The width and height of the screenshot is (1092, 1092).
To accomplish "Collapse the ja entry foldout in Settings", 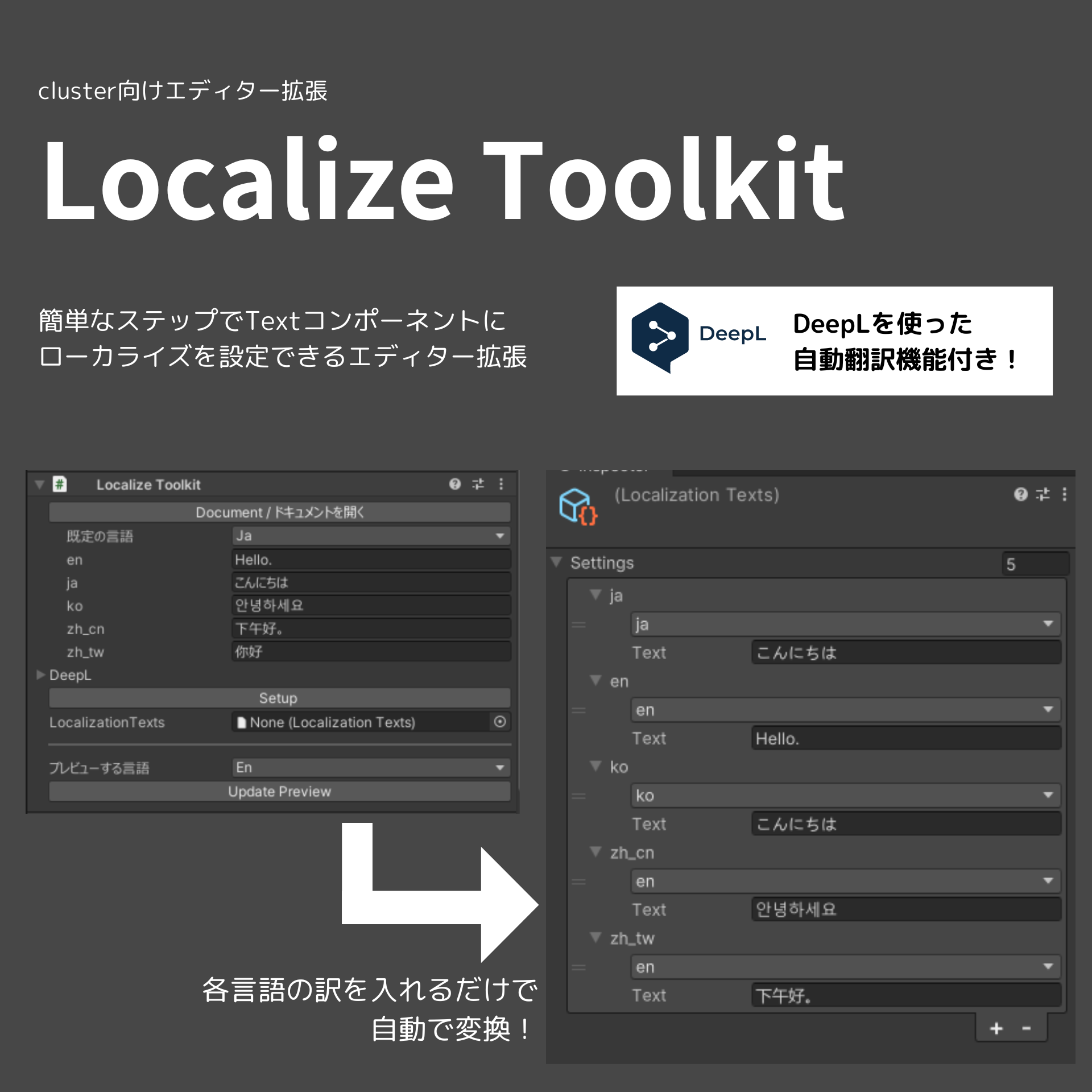I will [595, 595].
